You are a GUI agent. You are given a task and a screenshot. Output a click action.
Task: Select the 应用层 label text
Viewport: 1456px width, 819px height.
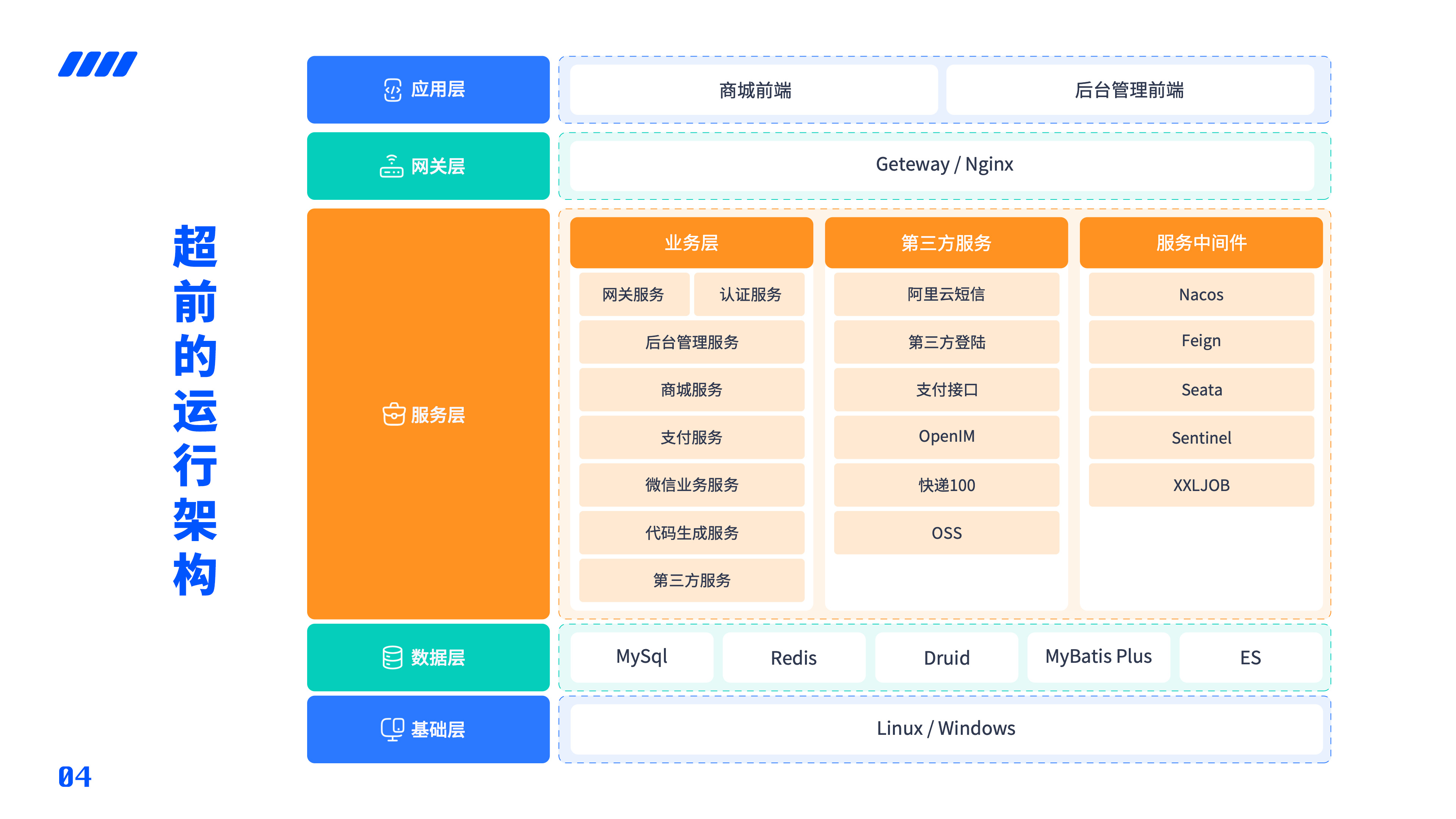pos(438,90)
